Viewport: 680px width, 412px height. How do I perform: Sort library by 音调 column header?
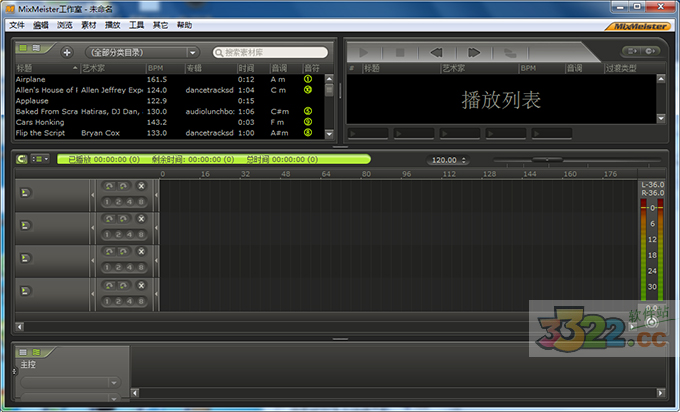pyautogui.click(x=285, y=68)
